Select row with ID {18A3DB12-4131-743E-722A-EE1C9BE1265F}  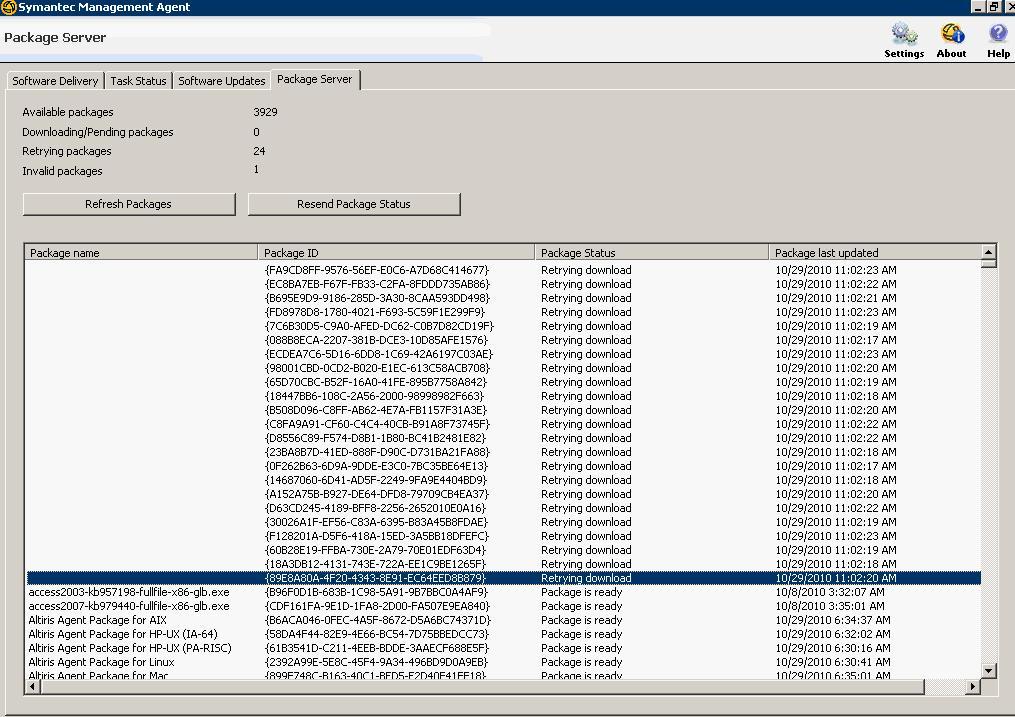[503, 564]
